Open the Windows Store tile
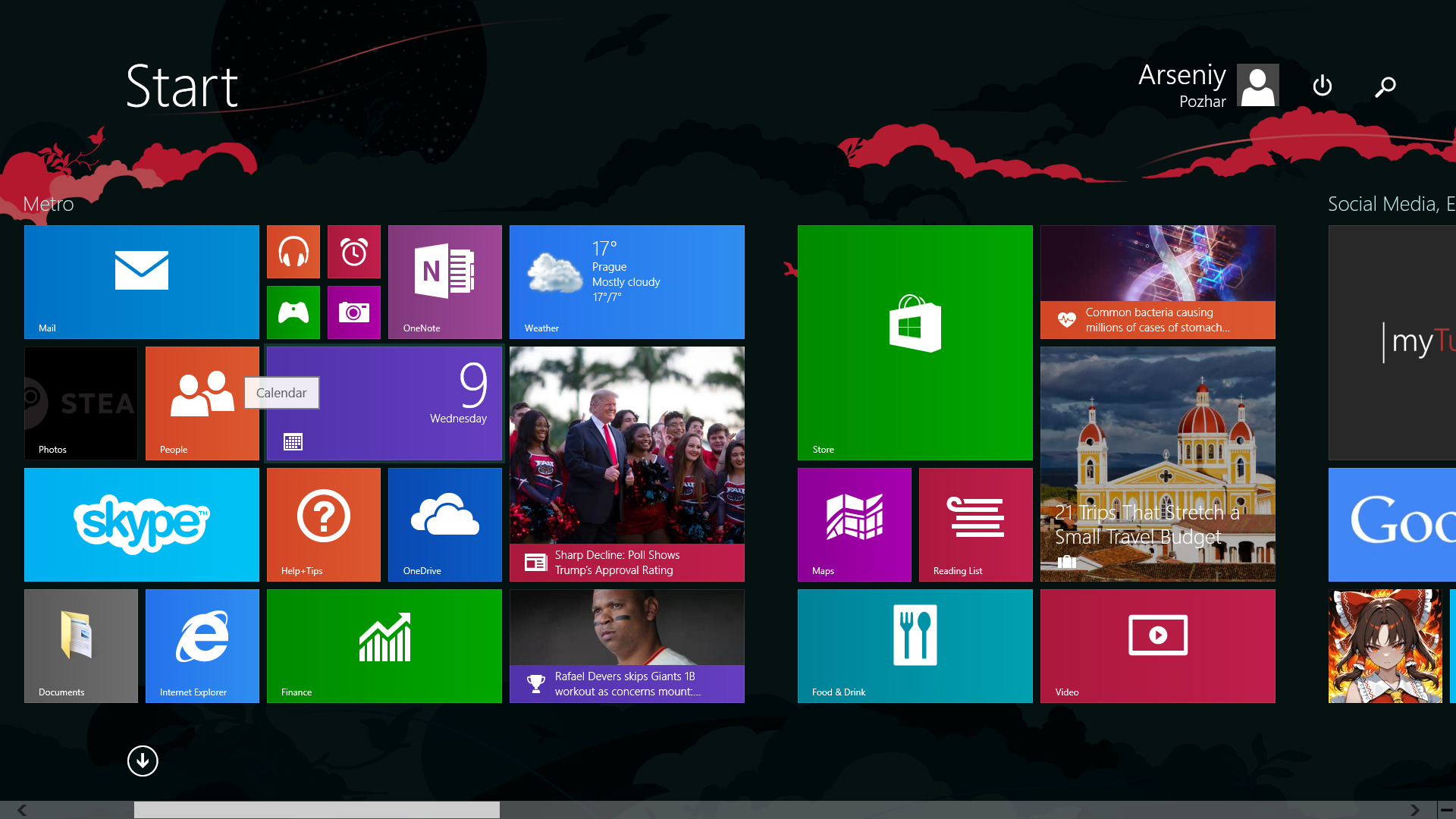 tap(915, 342)
